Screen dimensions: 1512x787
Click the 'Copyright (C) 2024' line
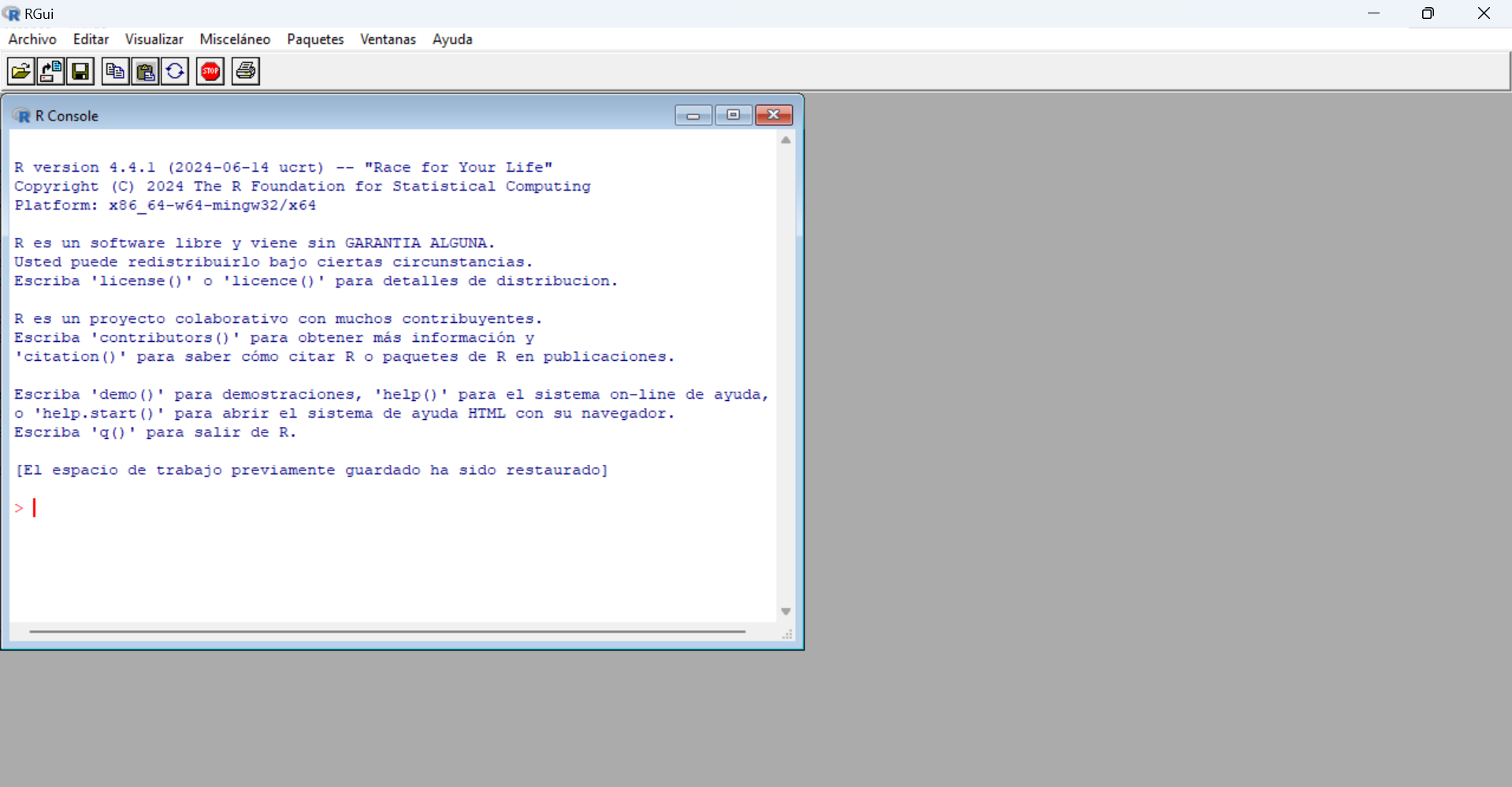click(303, 186)
